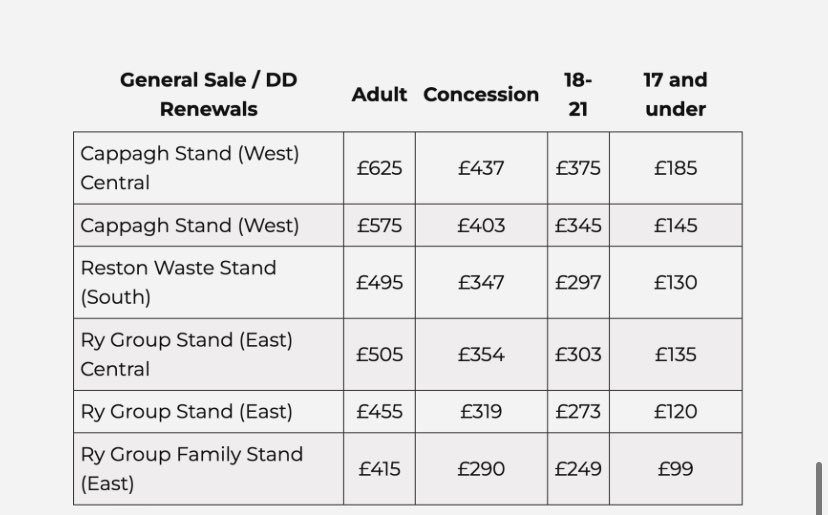
Task: Select the £403 concession price cell
Action: tap(481, 226)
